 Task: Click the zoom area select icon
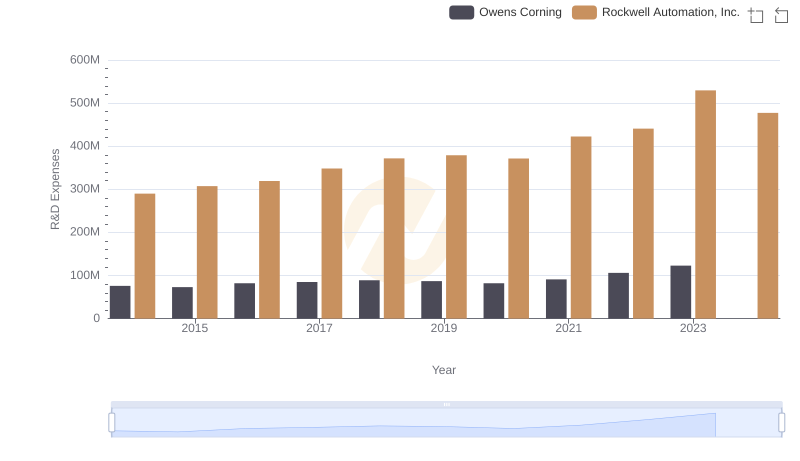pyautogui.click(x=756, y=15)
